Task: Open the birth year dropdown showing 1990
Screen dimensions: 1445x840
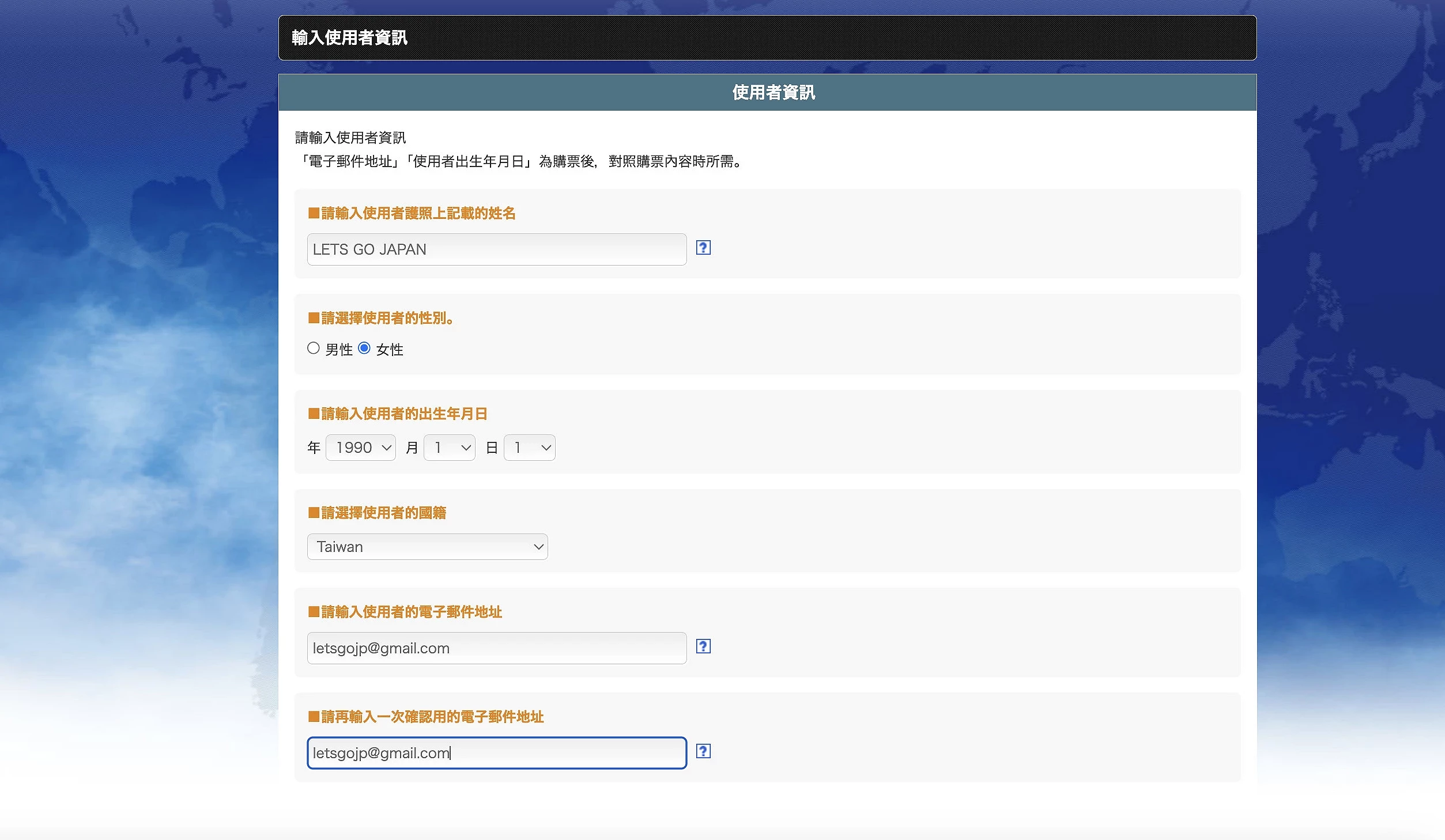Action: 360,448
